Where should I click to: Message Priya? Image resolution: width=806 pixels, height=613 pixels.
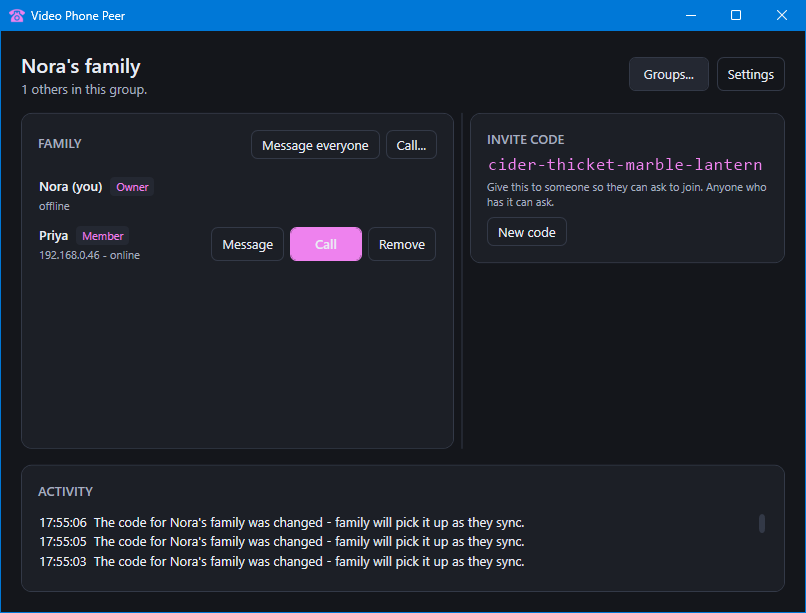coord(247,244)
